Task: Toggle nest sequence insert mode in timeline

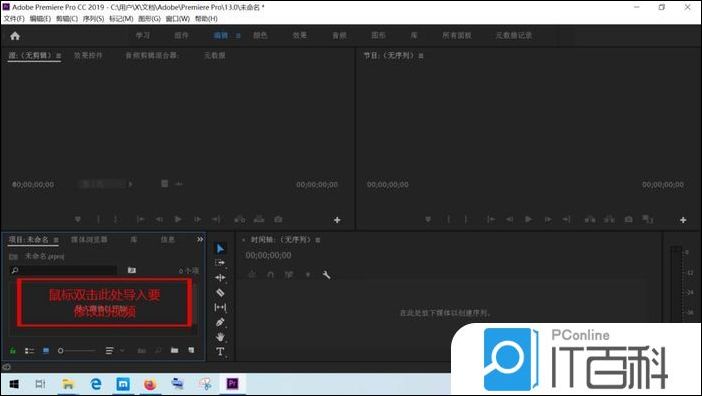Action: [252, 275]
